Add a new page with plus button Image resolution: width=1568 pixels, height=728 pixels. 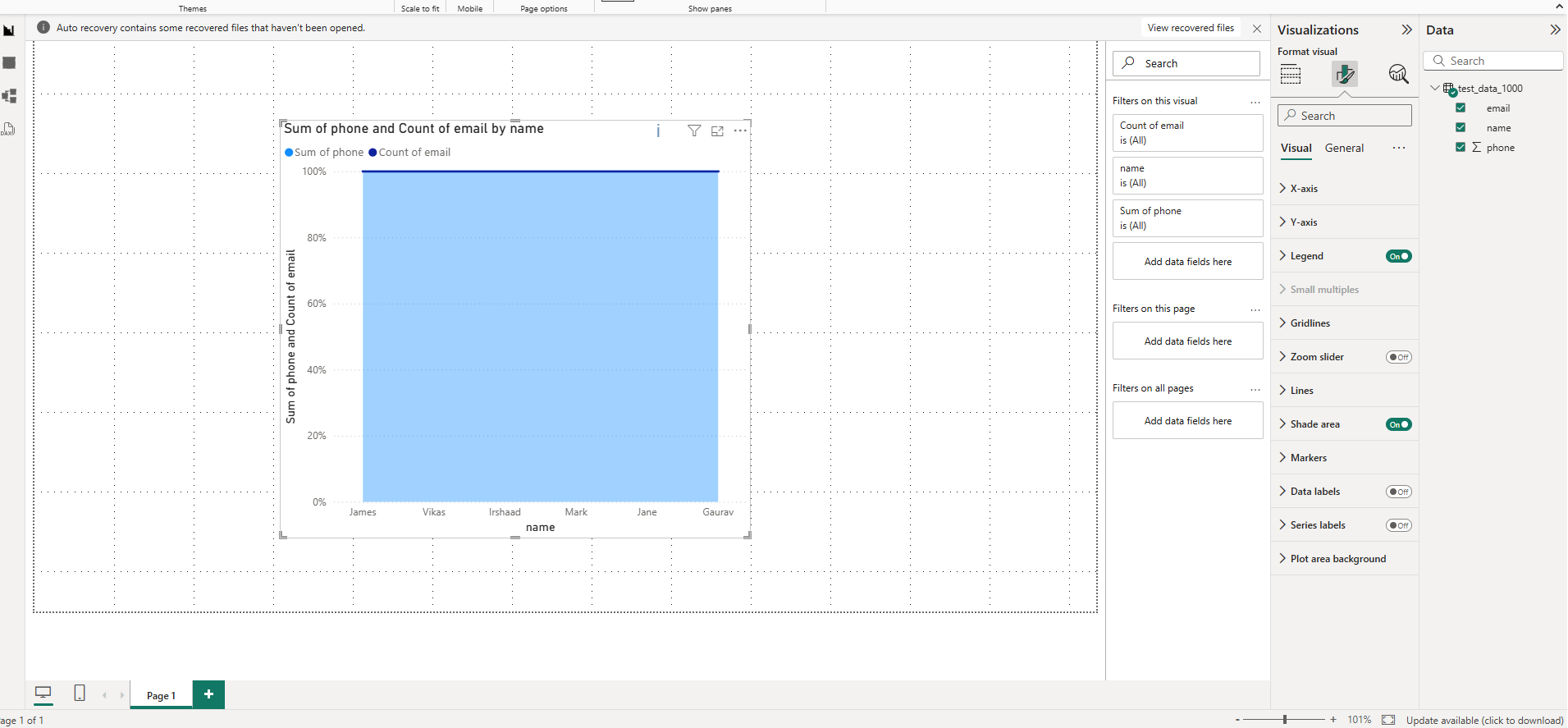(x=208, y=694)
